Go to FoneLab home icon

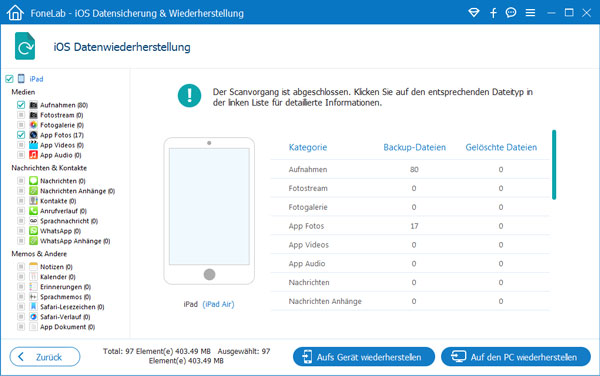pos(15,13)
